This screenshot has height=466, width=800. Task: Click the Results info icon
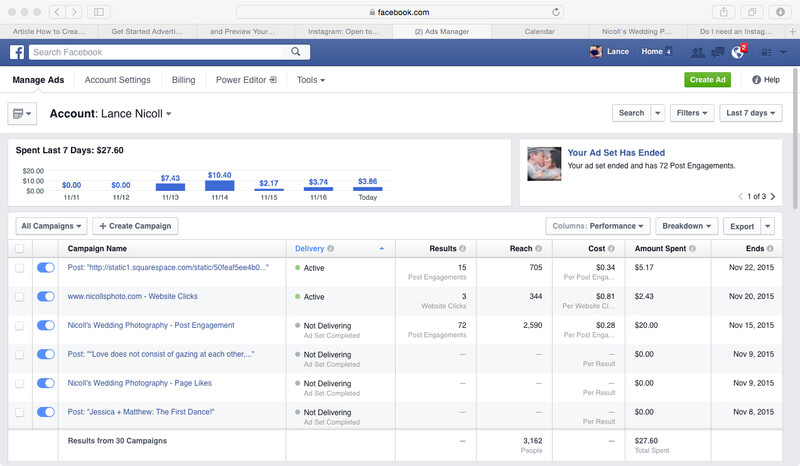coord(462,249)
